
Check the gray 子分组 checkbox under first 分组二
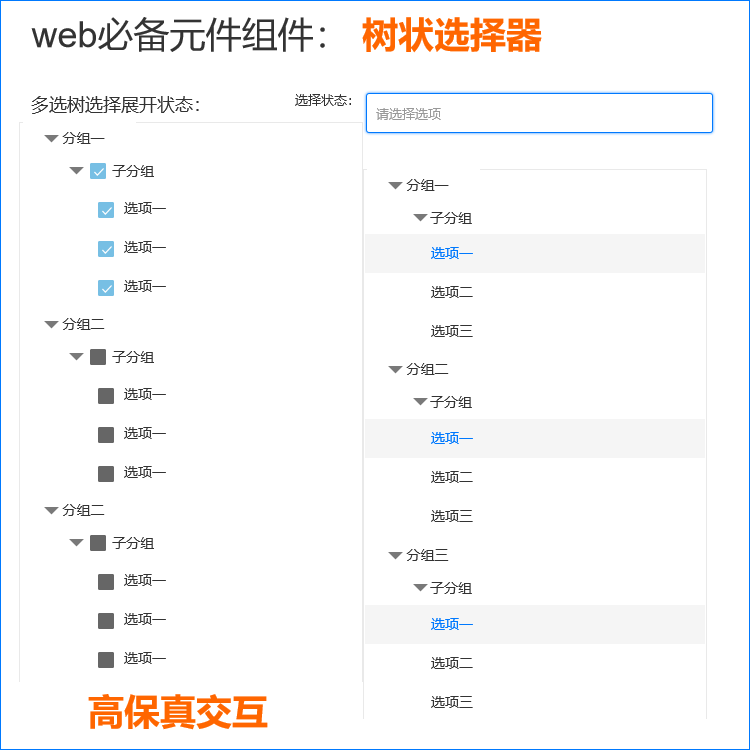(x=98, y=356)
